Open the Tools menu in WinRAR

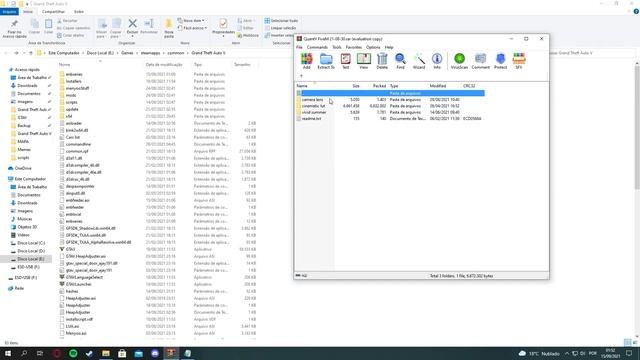pos(337,47)
